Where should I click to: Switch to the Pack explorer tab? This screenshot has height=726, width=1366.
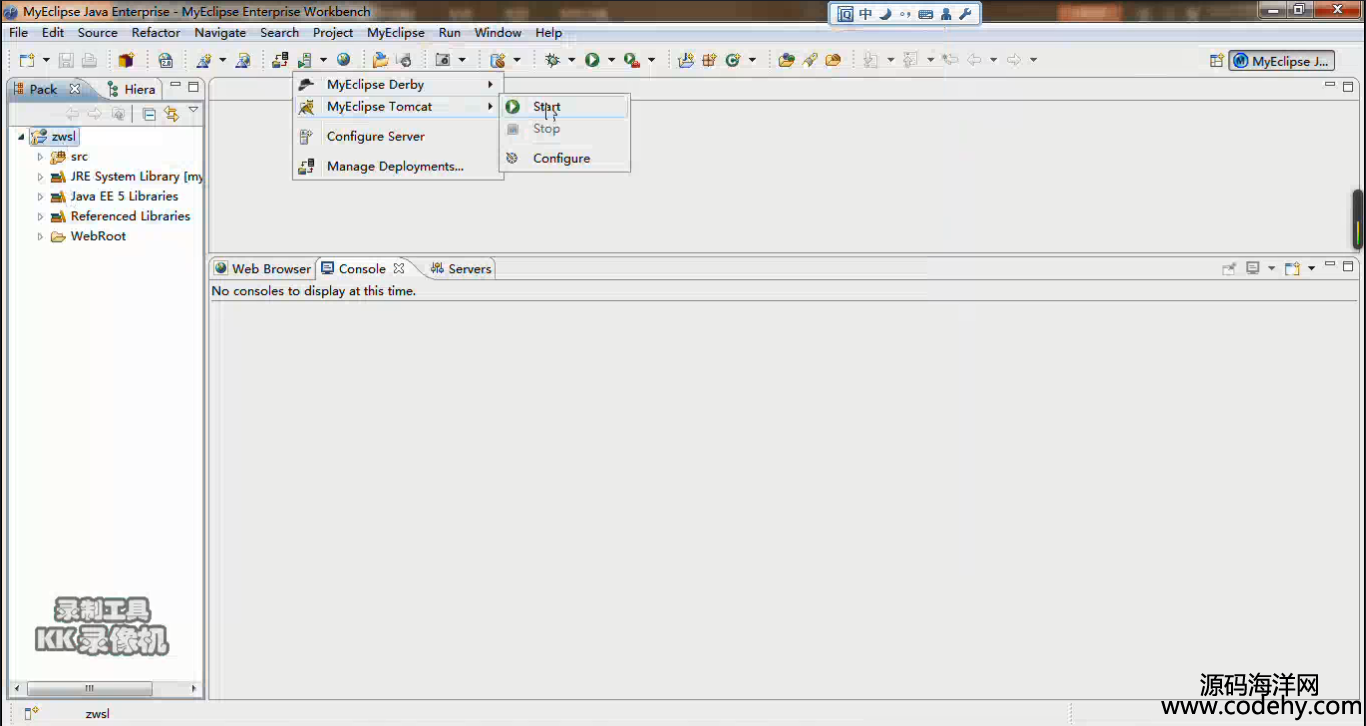point(43,89)
